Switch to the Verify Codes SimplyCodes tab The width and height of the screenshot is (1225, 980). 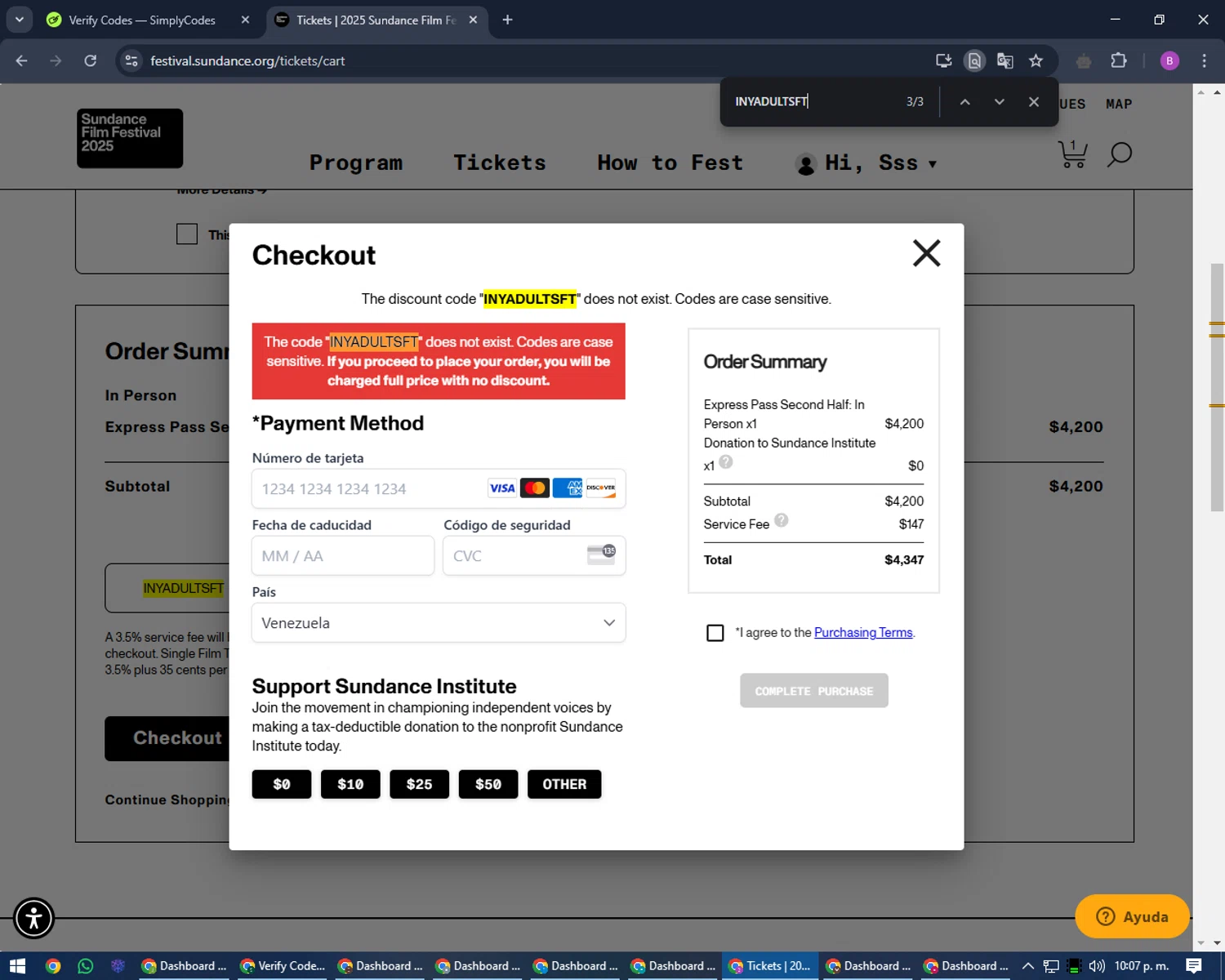click(x=142, y=20)
